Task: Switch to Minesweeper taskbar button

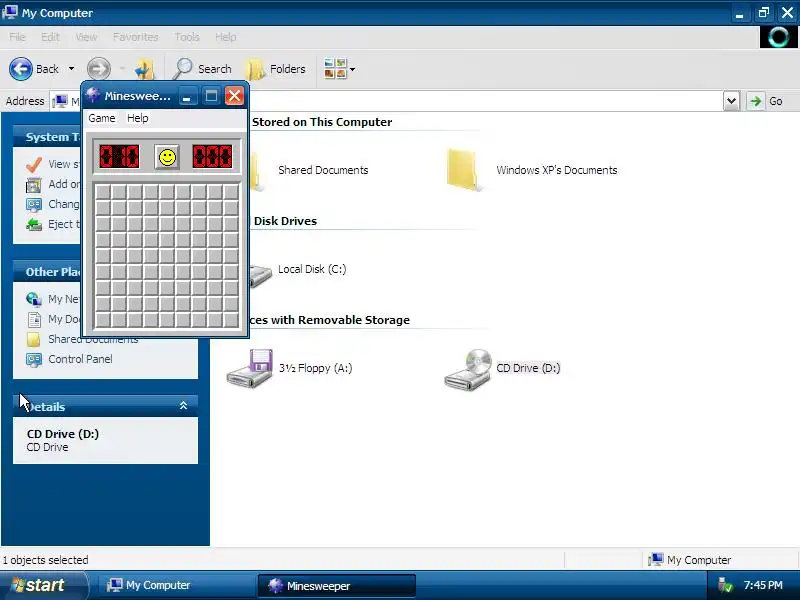Action: pos(337,586)
